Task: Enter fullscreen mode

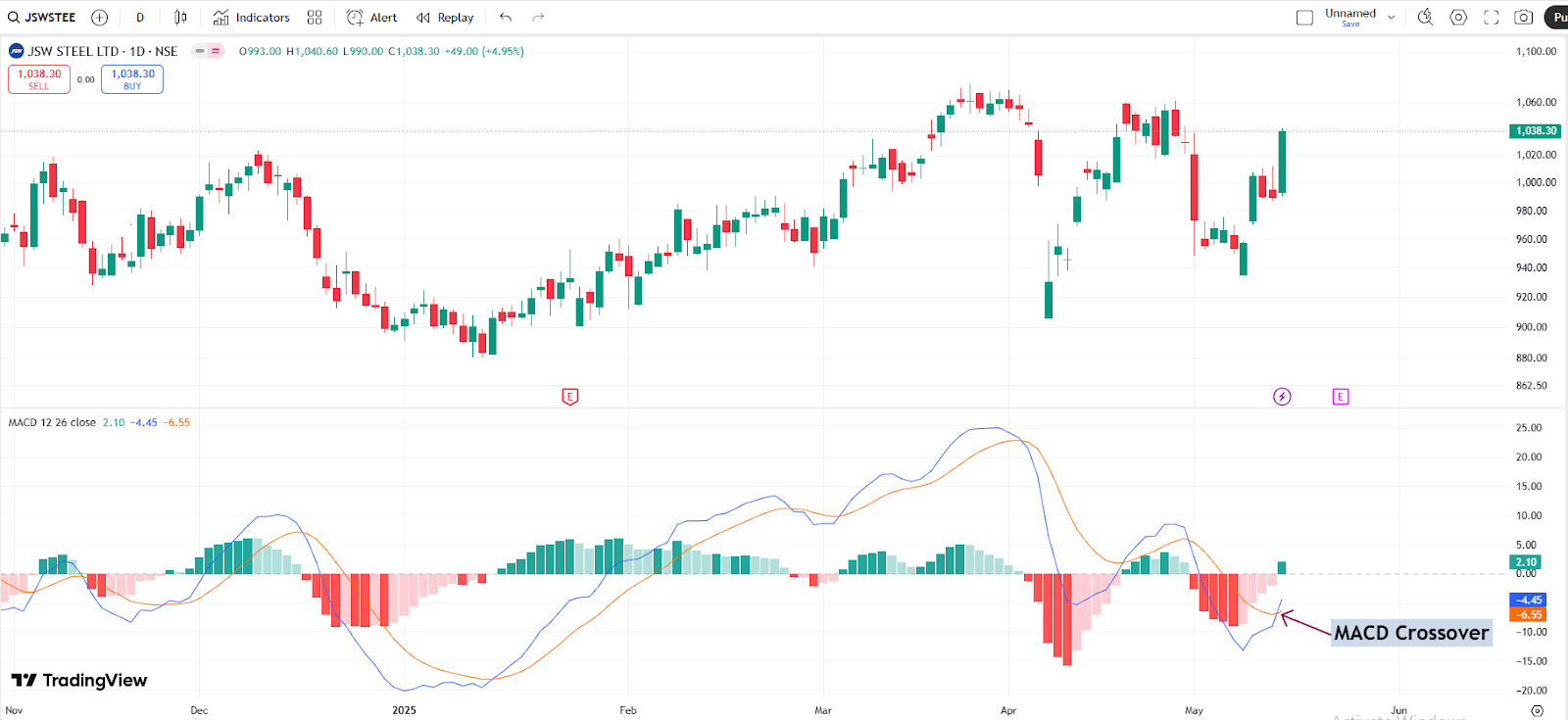Action: [1492, 18]
